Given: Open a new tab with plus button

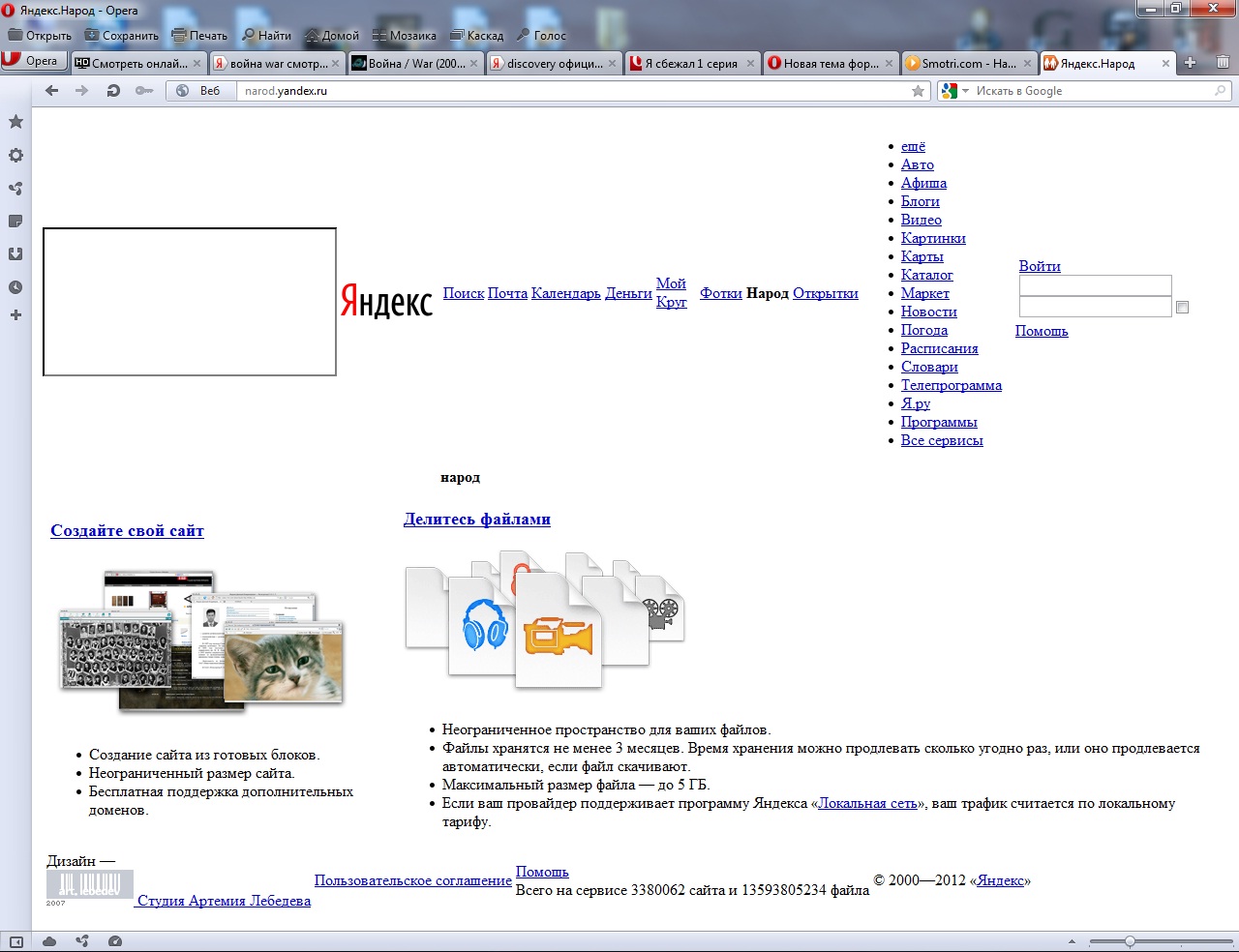Looking at the screenshot, I should coord(1191,63).
